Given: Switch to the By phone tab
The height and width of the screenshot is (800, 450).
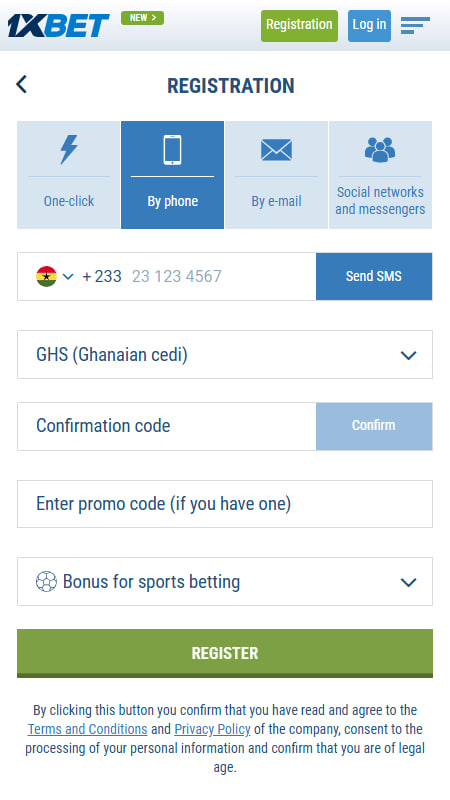Looking at the screenshot, I should coord(172,175).
